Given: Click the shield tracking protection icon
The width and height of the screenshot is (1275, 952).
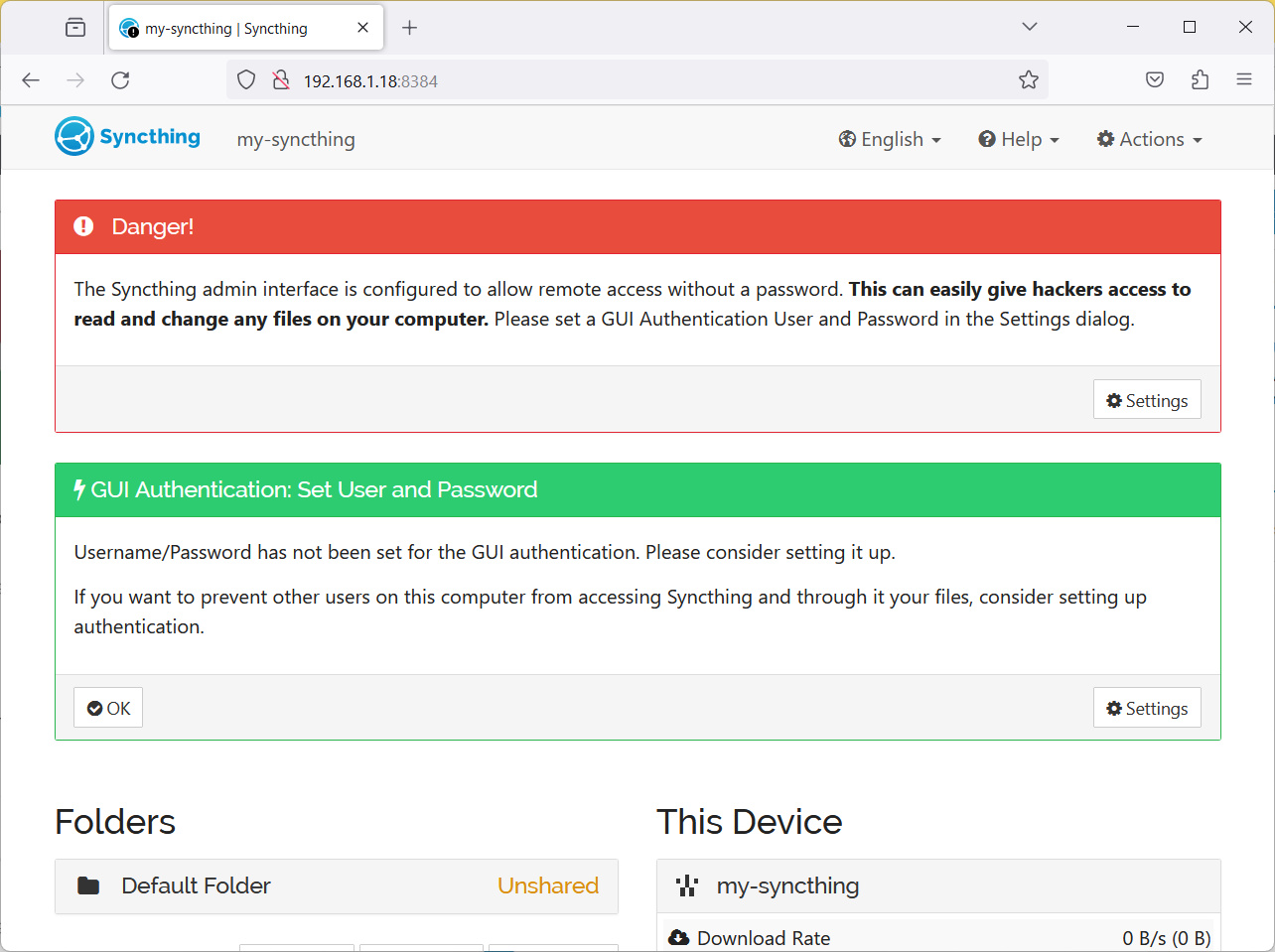Looking at the screenshot, I should click(x=246, y=80).
